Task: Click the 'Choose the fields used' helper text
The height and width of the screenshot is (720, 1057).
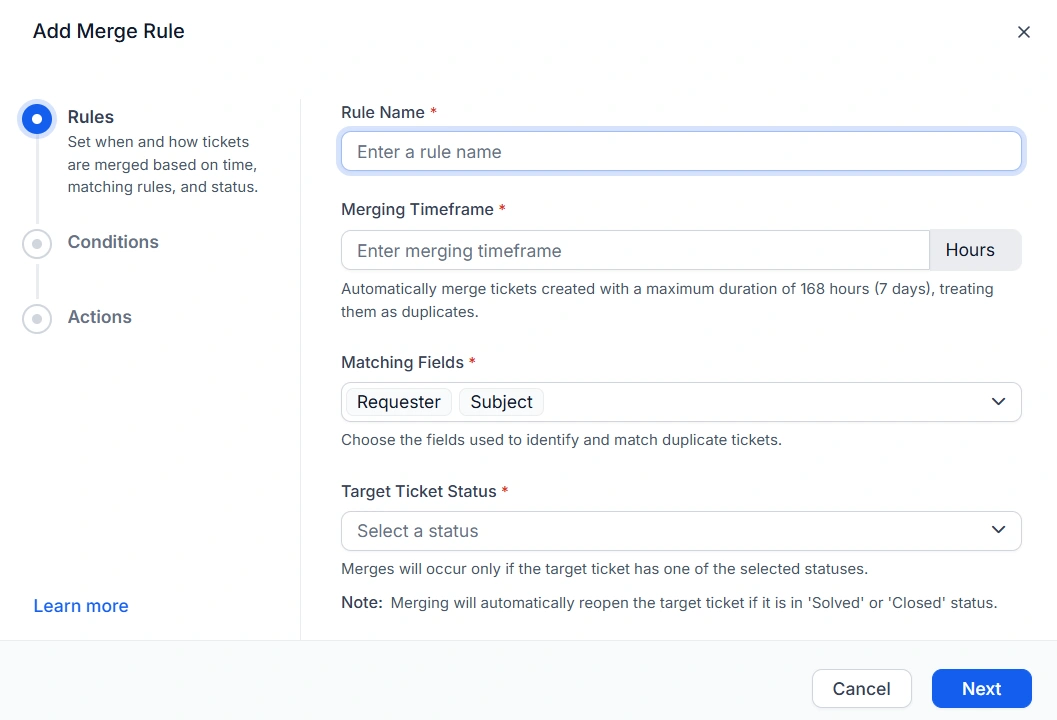Action: (562, 440)
